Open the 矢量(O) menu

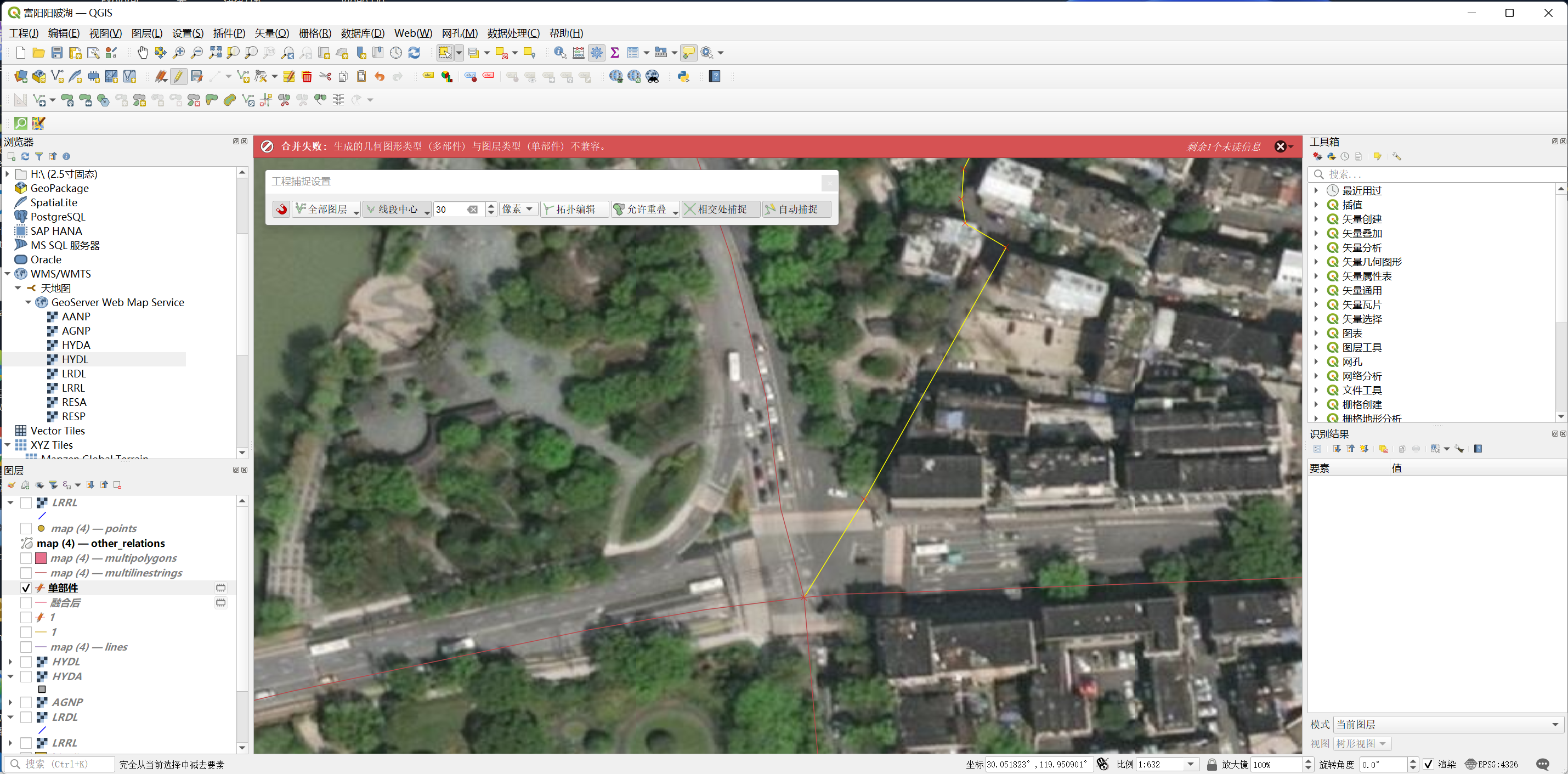click(271, 33)
